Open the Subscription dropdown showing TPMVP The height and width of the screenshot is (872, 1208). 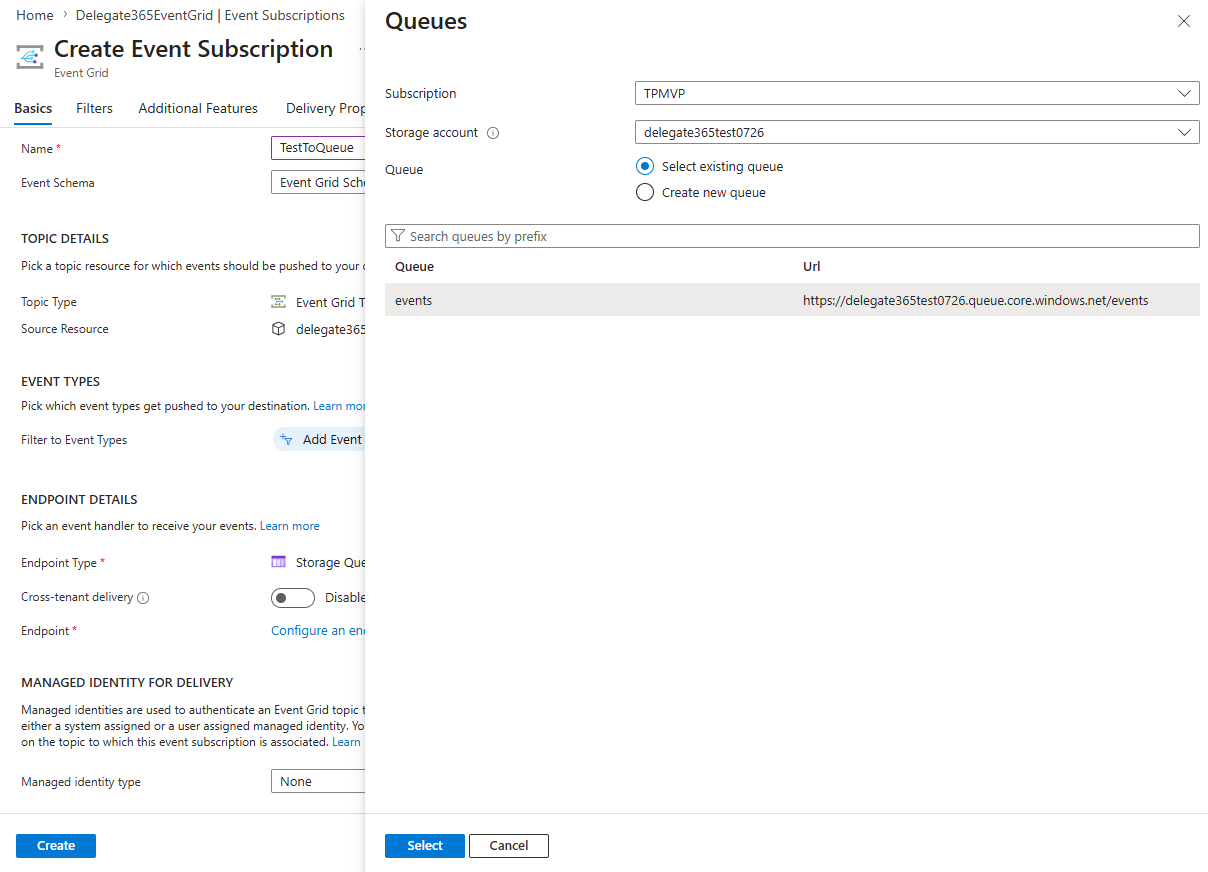point(917,93)
